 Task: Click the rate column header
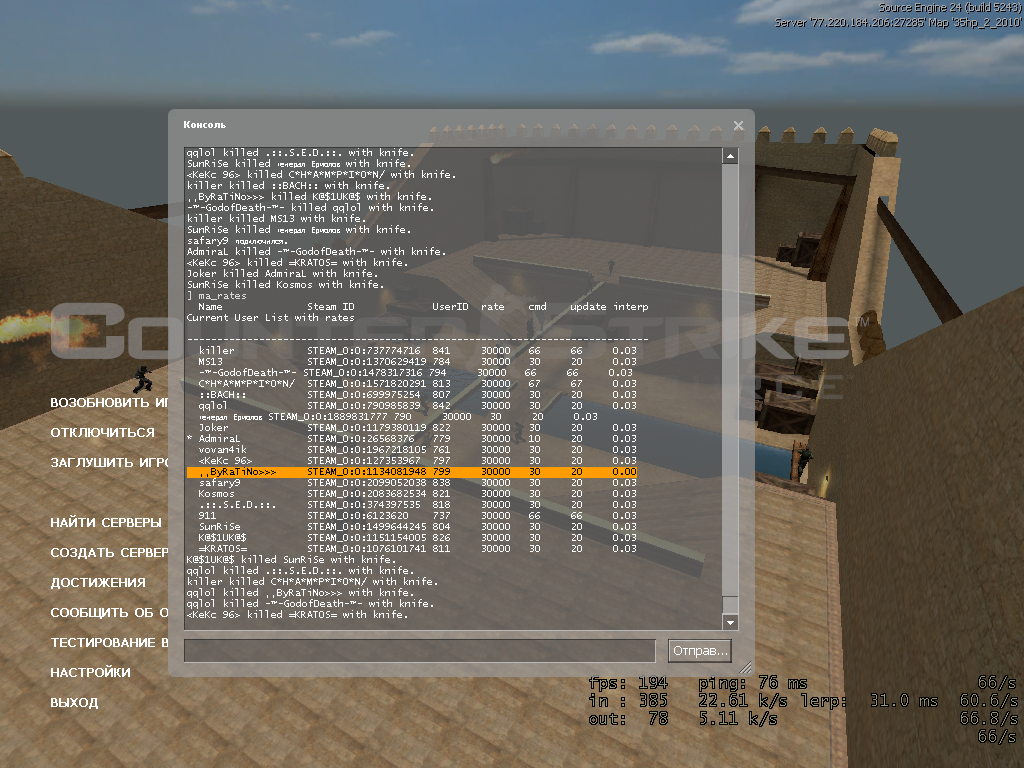coord(492,306)
